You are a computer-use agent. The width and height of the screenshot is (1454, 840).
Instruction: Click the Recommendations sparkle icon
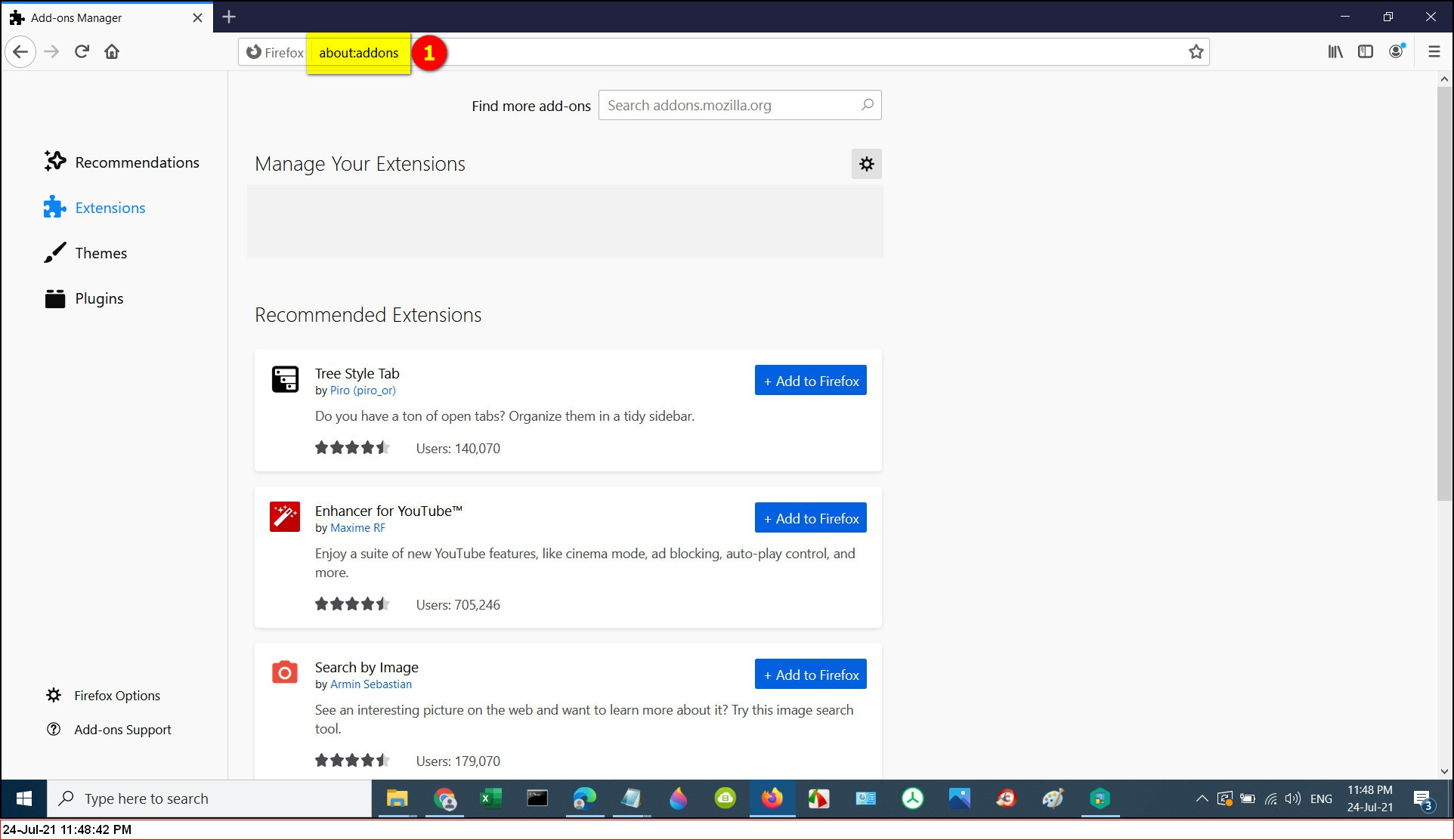click(54, 162)
